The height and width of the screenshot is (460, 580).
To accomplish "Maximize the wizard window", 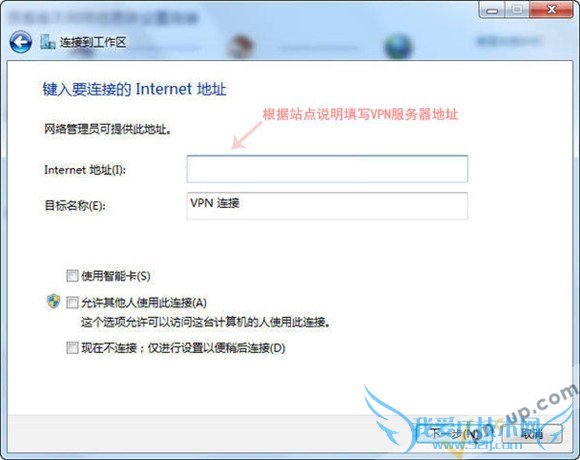I will pos(517,10).
